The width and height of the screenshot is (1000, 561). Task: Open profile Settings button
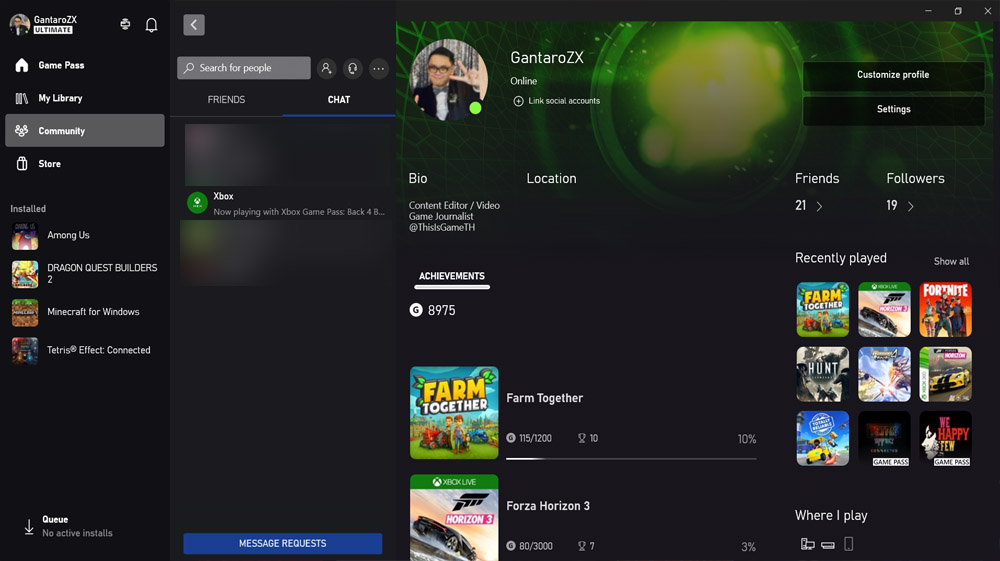(x=893, y=110)
